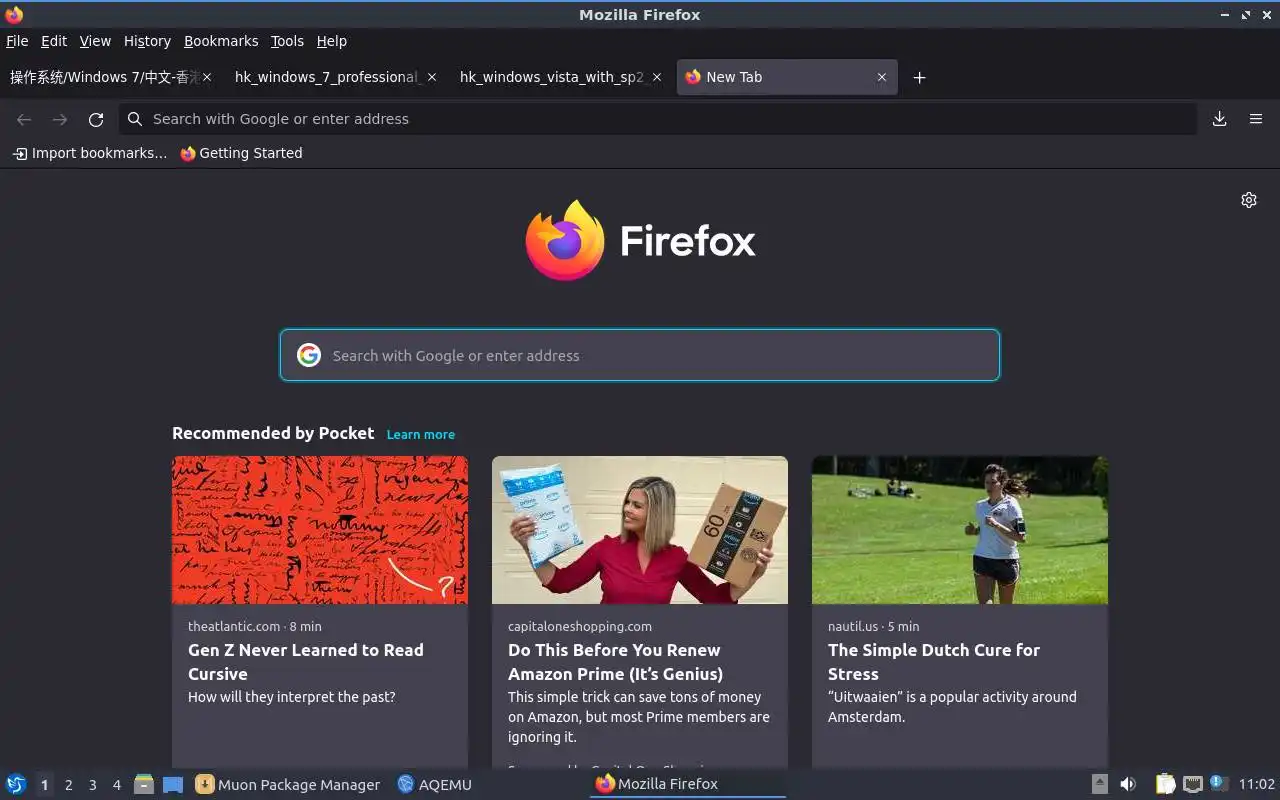Switch to virtual desktop 3
The image size is (1280, 800).
[x=92, y=785]
